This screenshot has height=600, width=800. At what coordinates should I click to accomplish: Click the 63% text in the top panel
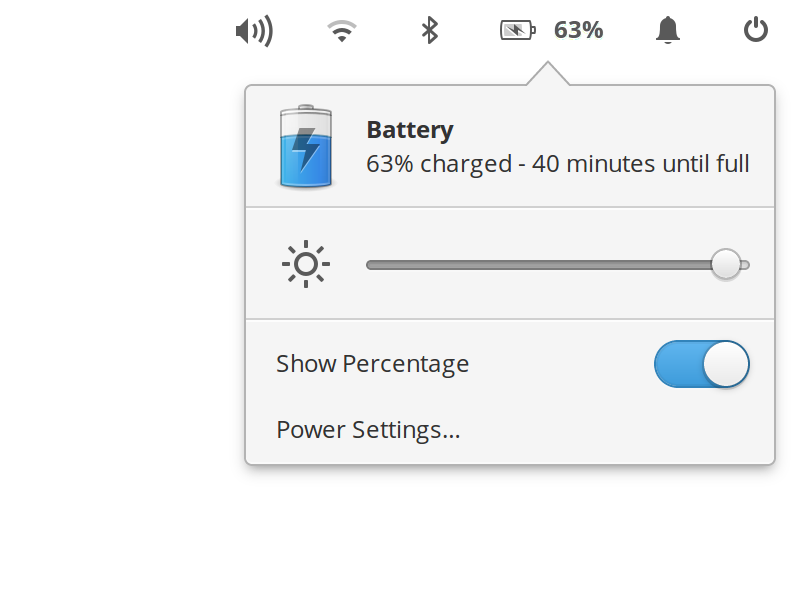pyautogui.click(x=579, y=30)
